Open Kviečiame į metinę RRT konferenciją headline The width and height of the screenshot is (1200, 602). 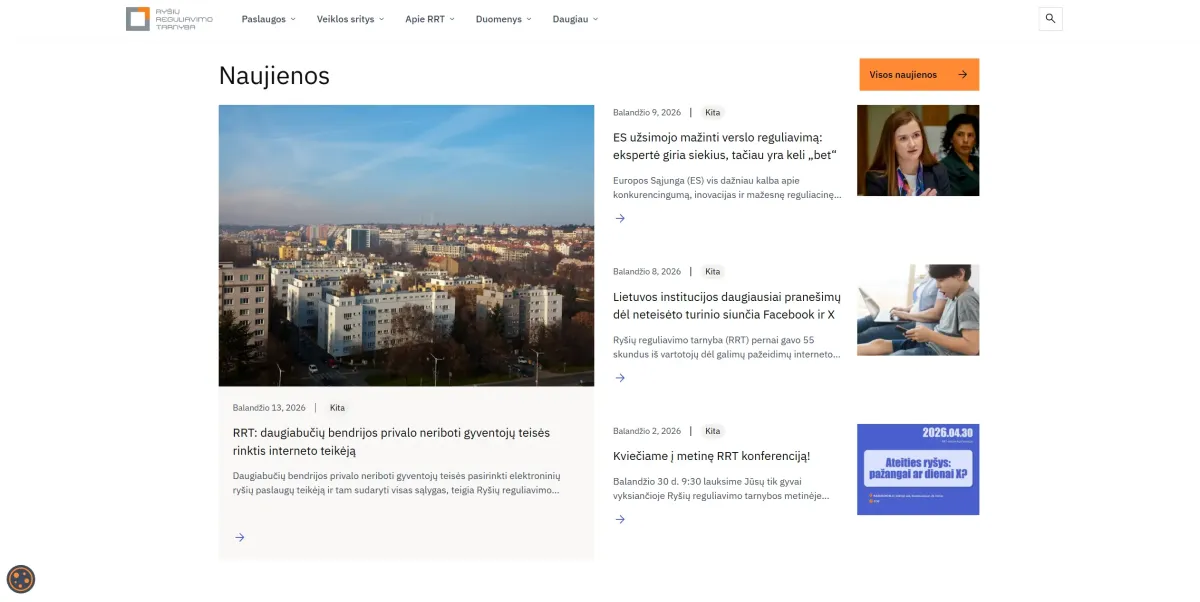[x=711, y=456]
